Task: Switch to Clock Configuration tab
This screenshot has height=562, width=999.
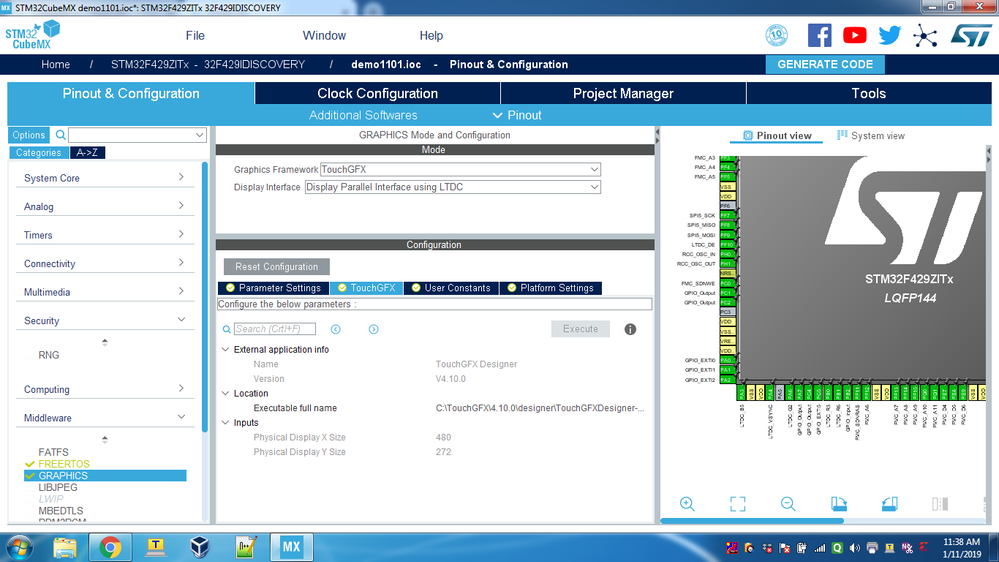Action: click(377, 94)
